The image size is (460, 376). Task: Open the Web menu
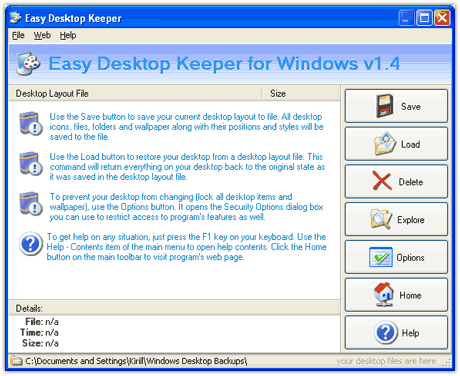point(42,35)
